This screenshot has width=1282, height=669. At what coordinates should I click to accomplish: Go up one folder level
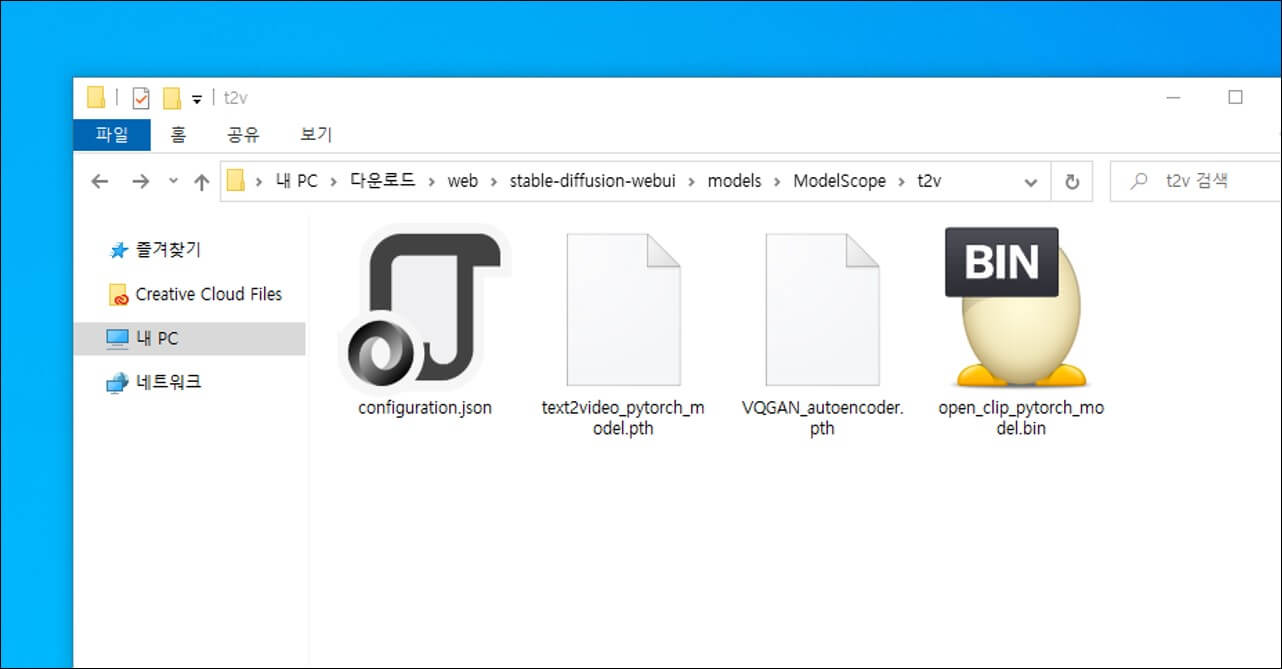(x=202, y=181)
